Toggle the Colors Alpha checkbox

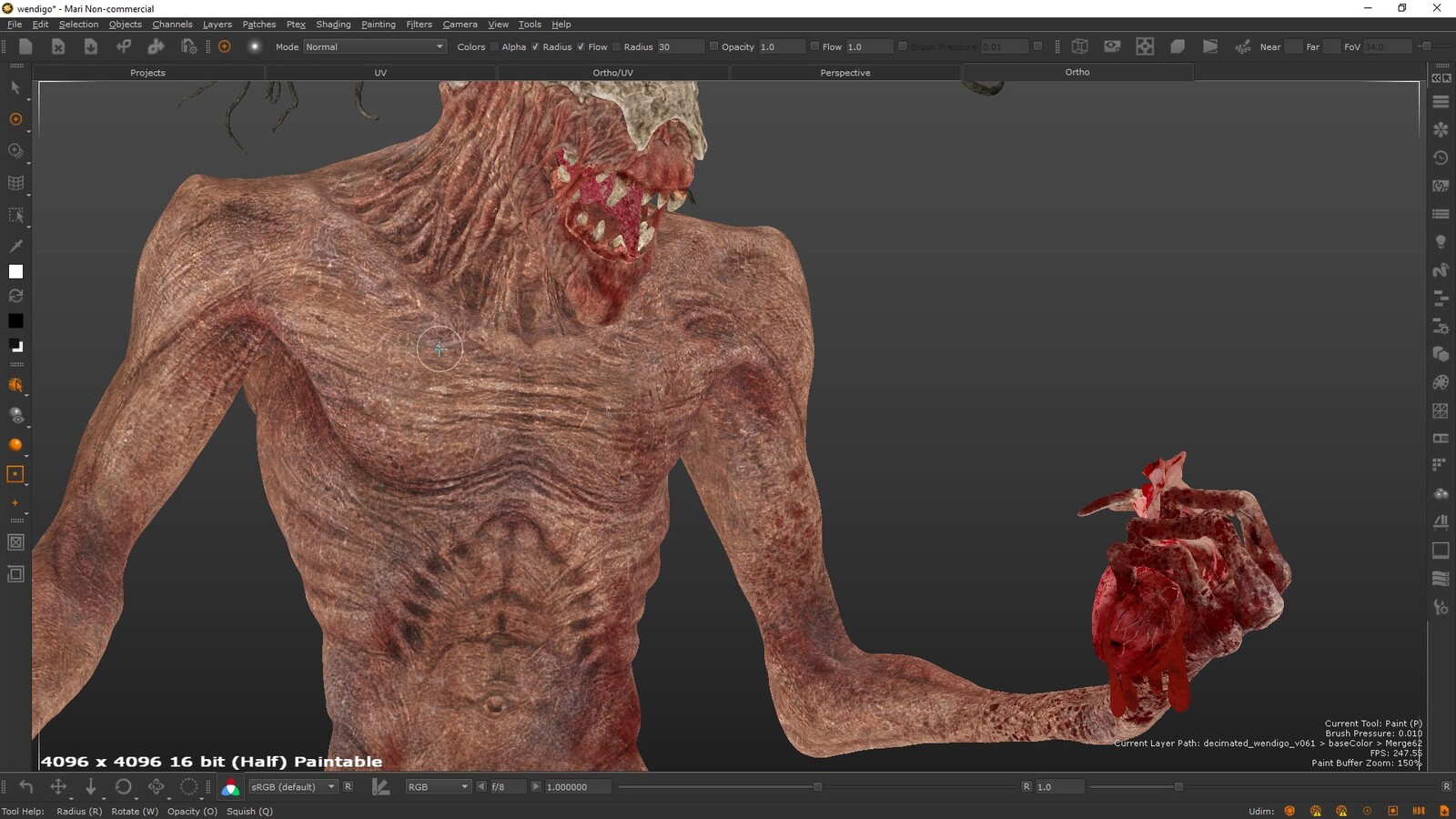point(494,46)
